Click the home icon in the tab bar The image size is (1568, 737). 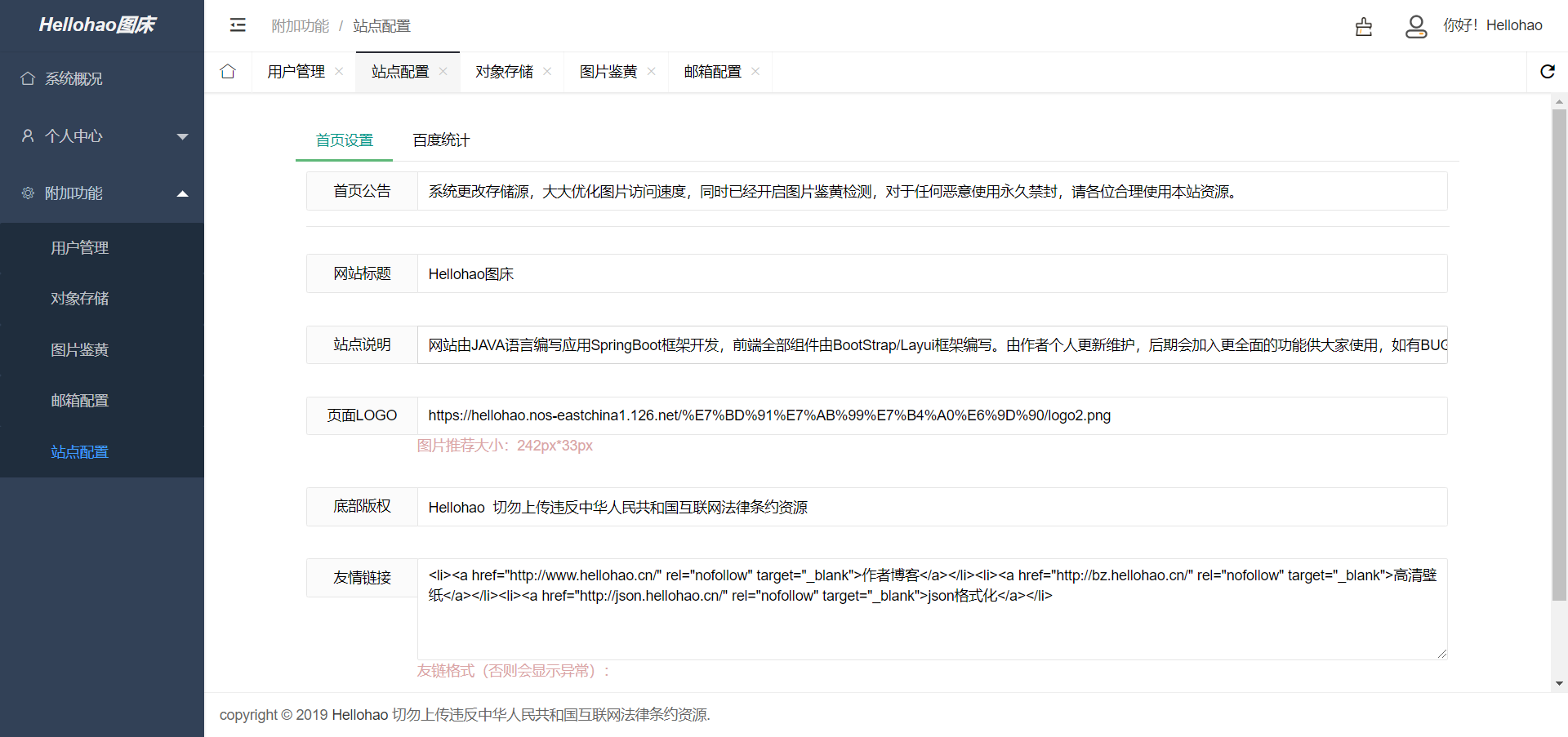pos(228,72)
